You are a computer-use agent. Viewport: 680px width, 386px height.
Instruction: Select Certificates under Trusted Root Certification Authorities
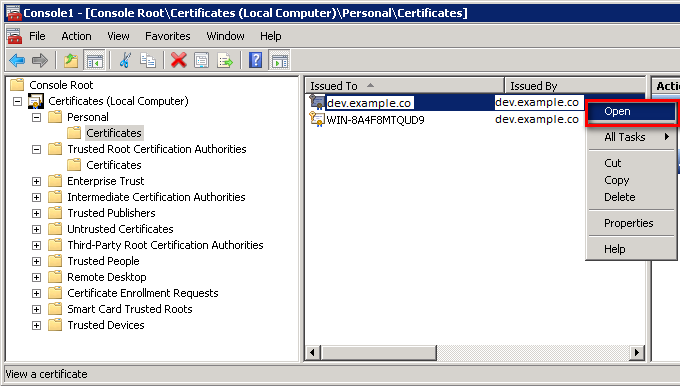point(114,165)
